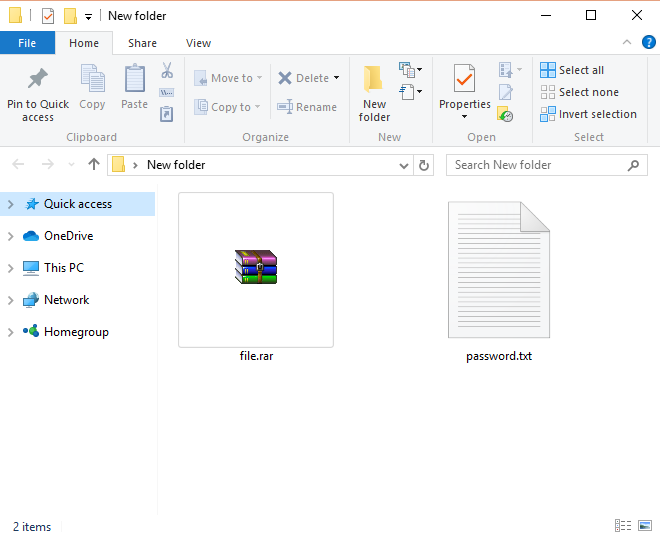The image size is (660, 538).
Task: Switch to the Home ribbon tab
Action: [84, 43]
